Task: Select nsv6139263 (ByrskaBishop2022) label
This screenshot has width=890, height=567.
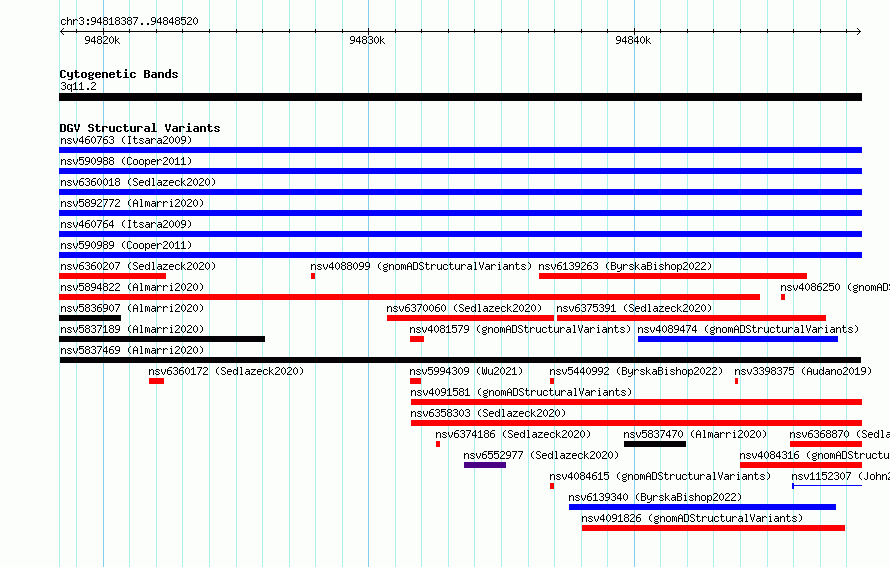Action: pos(625,266)
